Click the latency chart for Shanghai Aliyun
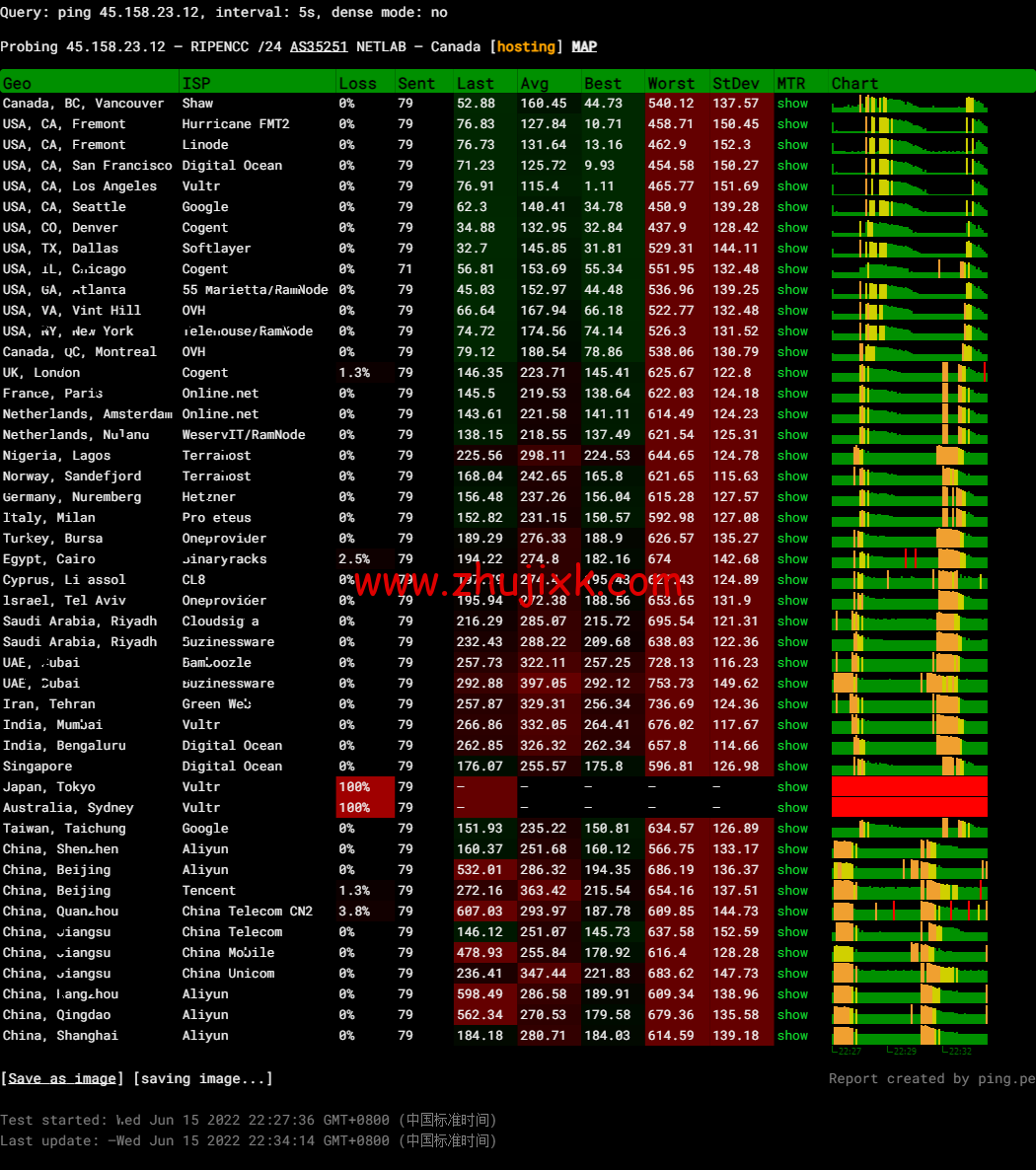The height and width of the screenshot is (1170, 1036). click(909, 1035)
